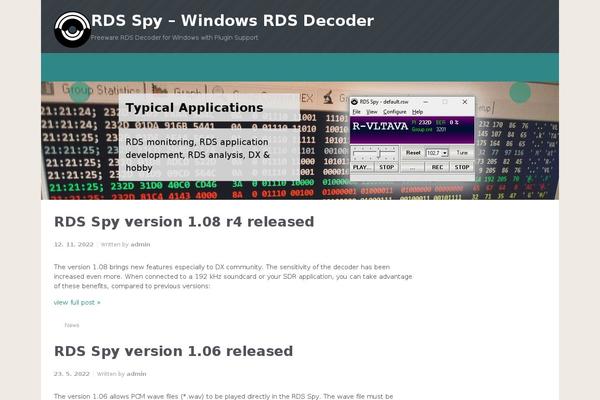Click the '...' browse button left of REC
Screen dimensions: 600x400
click(x=412, y=167)
